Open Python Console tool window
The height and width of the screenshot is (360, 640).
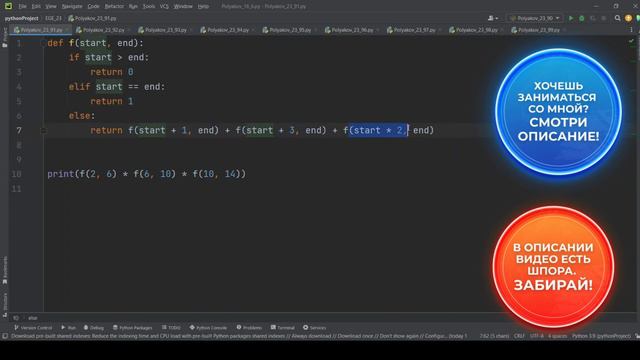click(x=208, y=328)
